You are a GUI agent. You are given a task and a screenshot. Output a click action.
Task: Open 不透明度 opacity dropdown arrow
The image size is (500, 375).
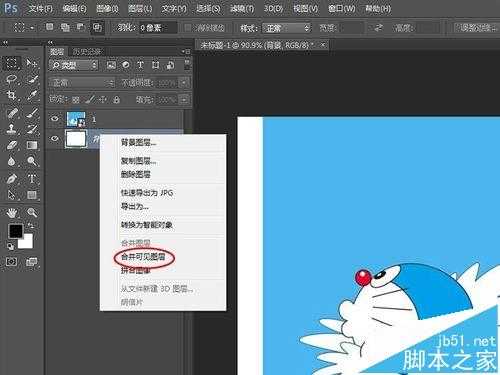click(x=184, y=82)
